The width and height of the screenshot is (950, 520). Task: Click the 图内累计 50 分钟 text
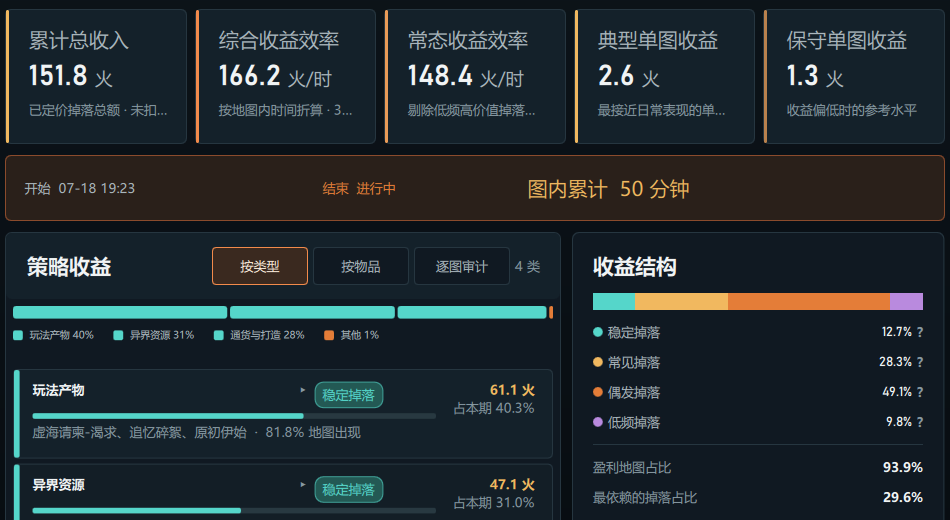pyautogui.click(x=608, y=189)
